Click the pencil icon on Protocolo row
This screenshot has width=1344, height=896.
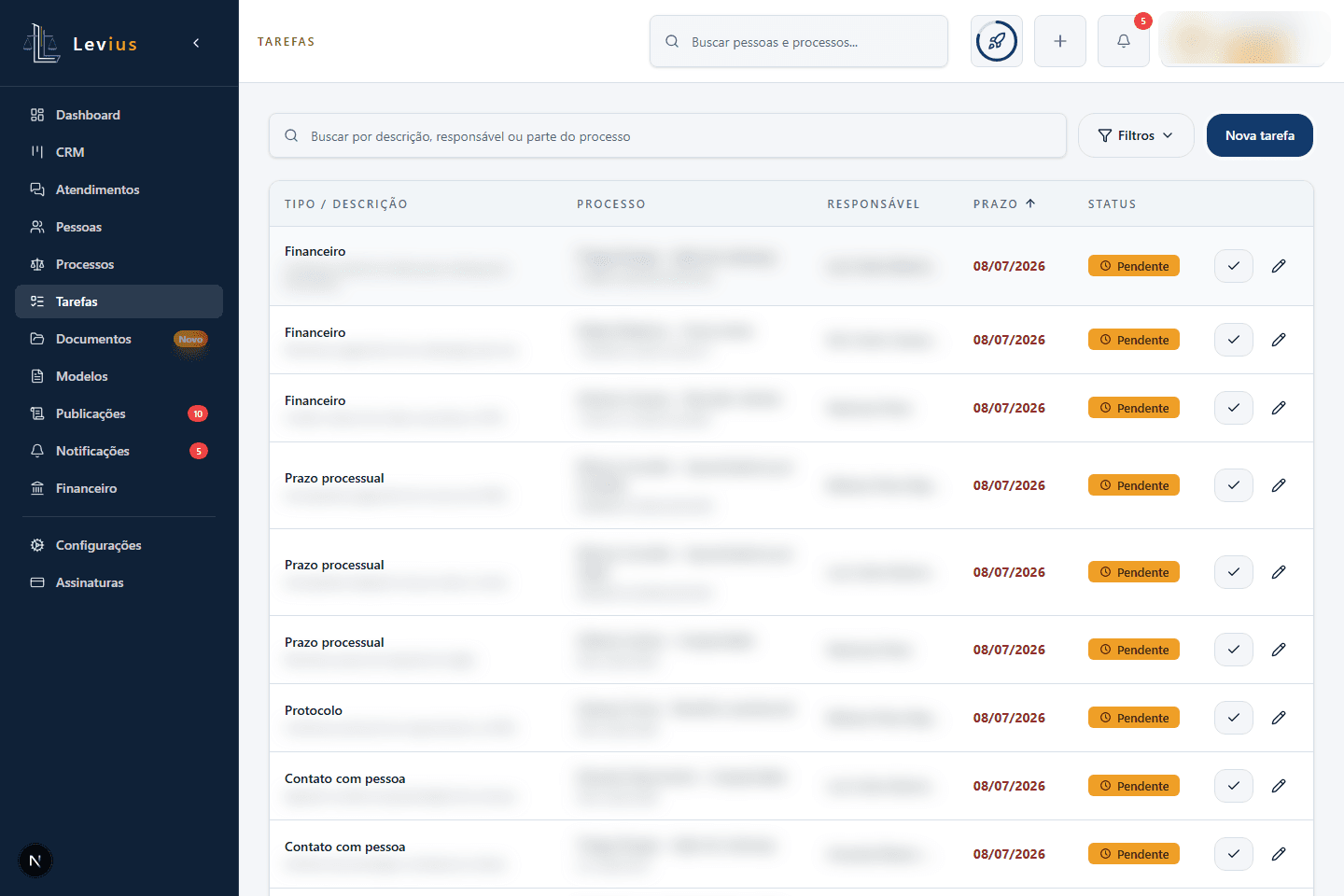(x=1279, y=718)
